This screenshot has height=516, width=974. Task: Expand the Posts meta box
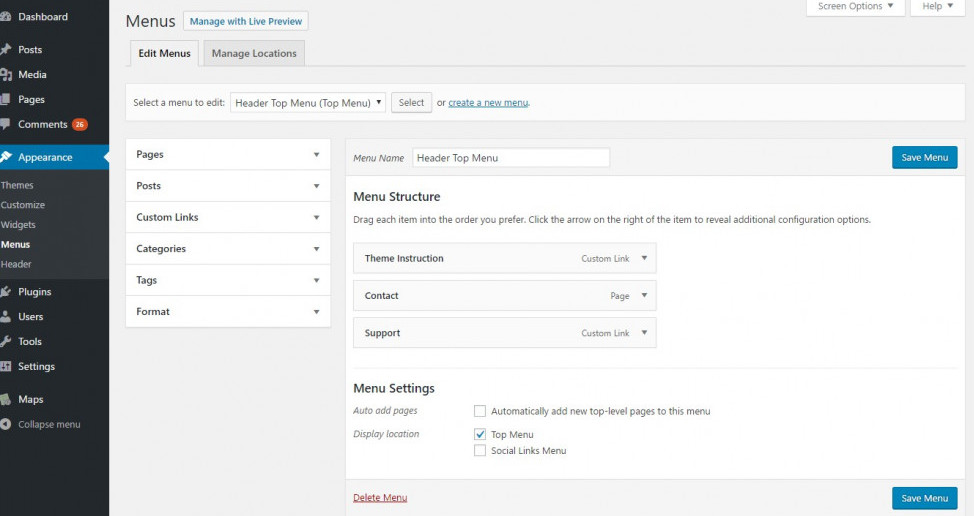coord(316,186)
